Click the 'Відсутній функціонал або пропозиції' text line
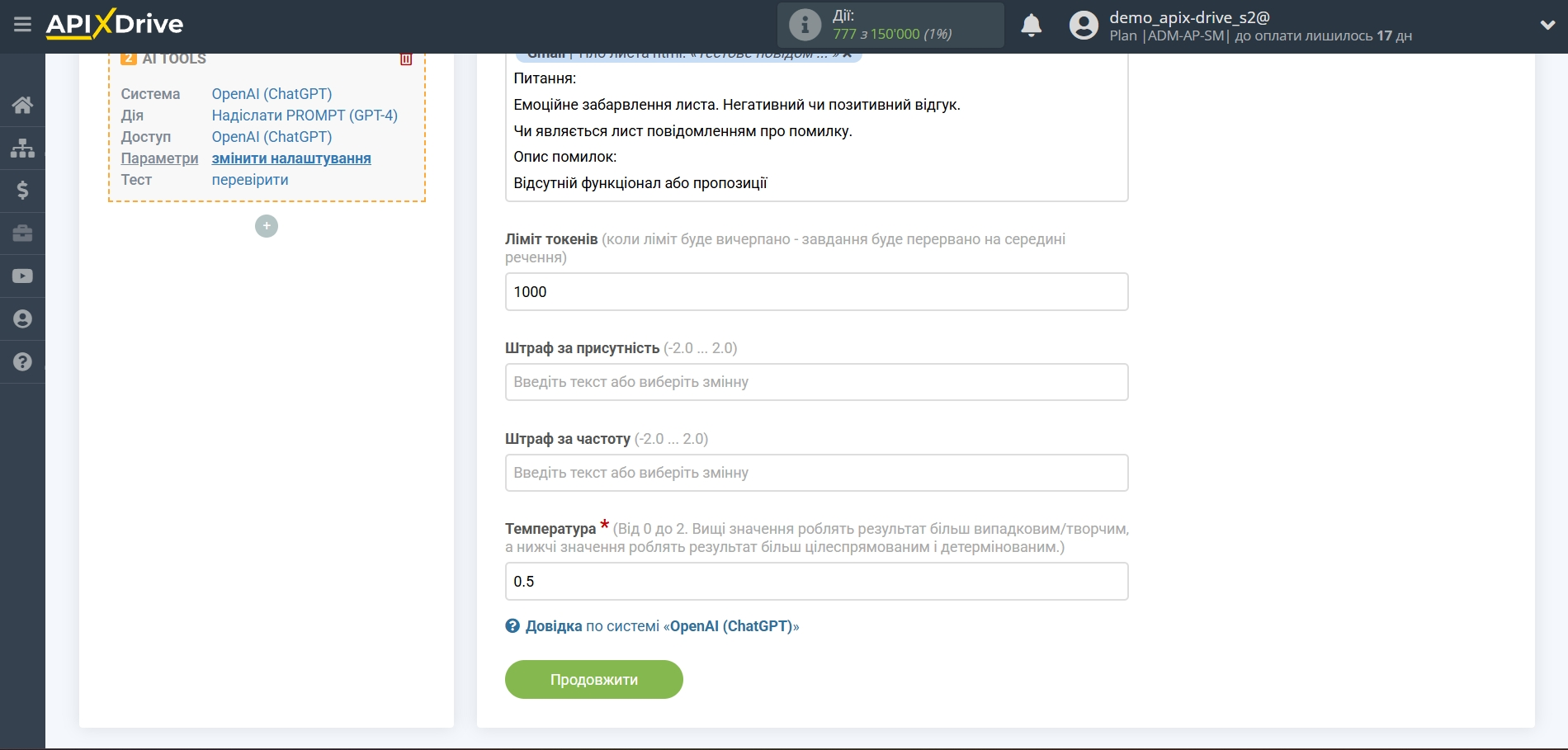 pyautogui.click(x=640, y=183)
